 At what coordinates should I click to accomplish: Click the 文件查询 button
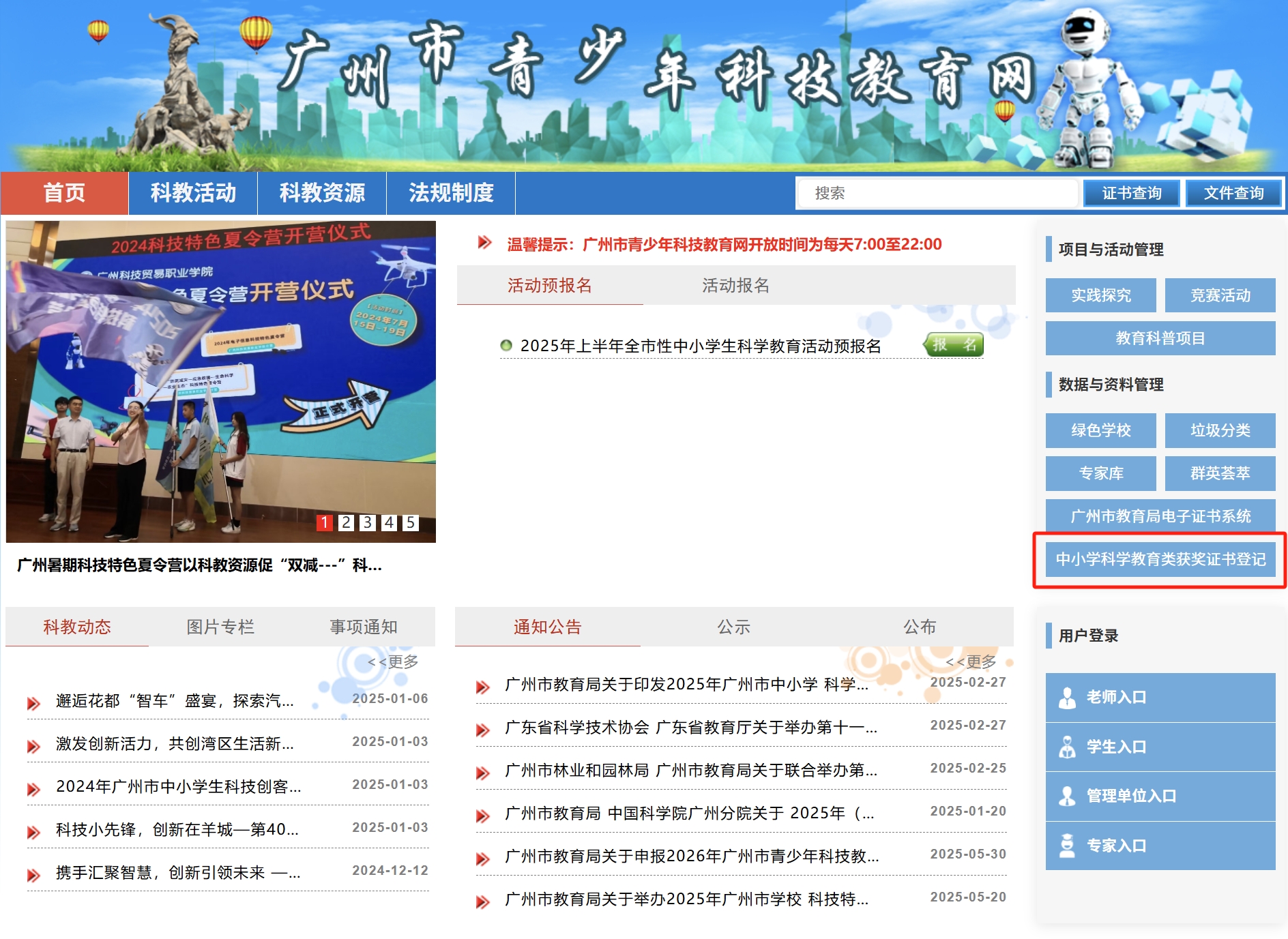1233,193
